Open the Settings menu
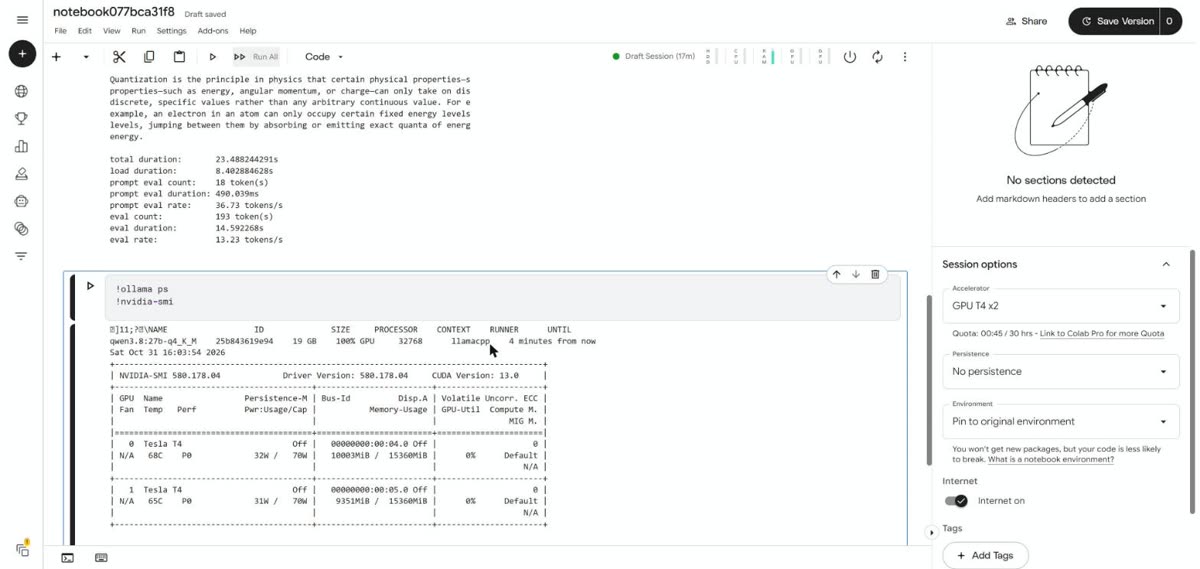Viewport: 1200px width, 569px height. [x=171, y=31]
